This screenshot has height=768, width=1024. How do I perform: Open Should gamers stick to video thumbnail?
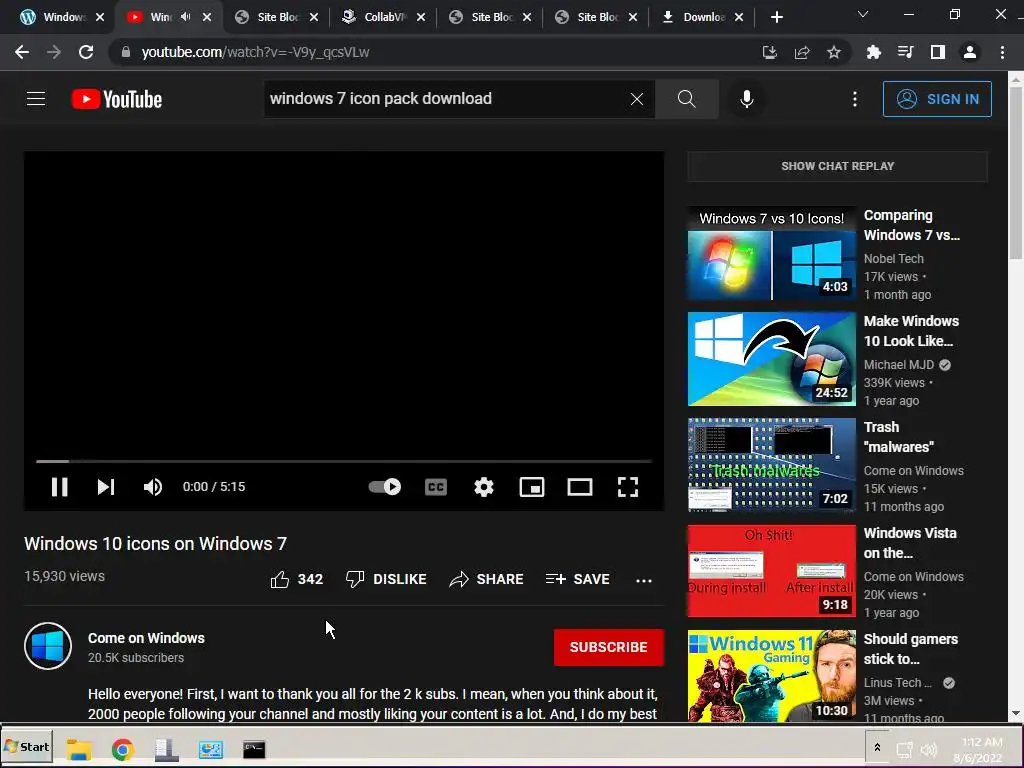771,675
